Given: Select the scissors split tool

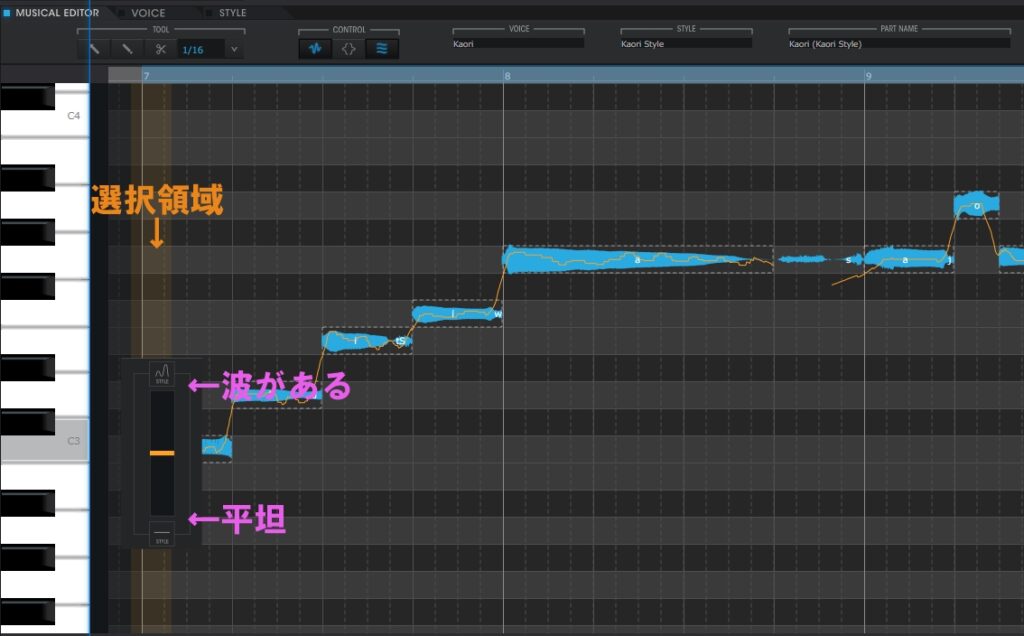Looking at the screenshot, I should click(x=161, y=48).
